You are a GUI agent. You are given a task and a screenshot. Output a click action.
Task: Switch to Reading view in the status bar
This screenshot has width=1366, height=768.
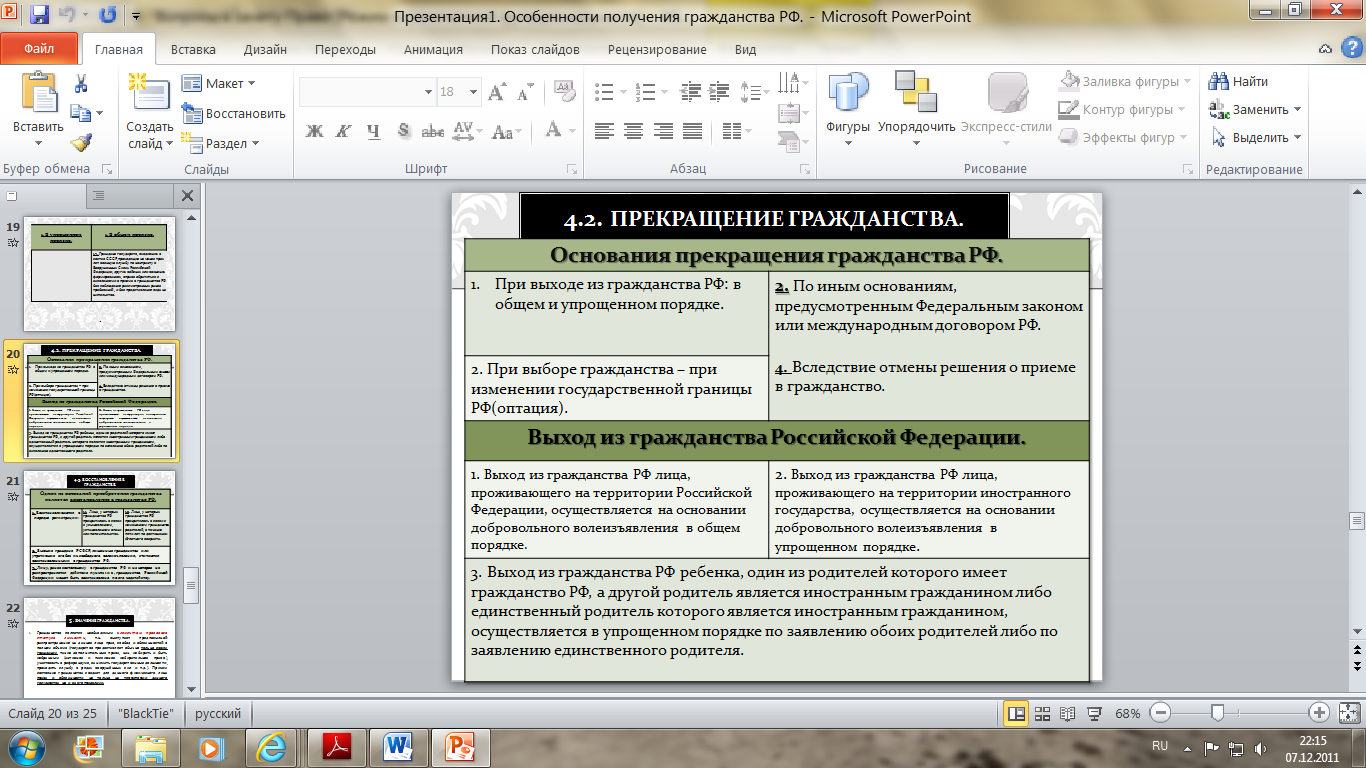pyautogui.click(x=1069, y=714)
